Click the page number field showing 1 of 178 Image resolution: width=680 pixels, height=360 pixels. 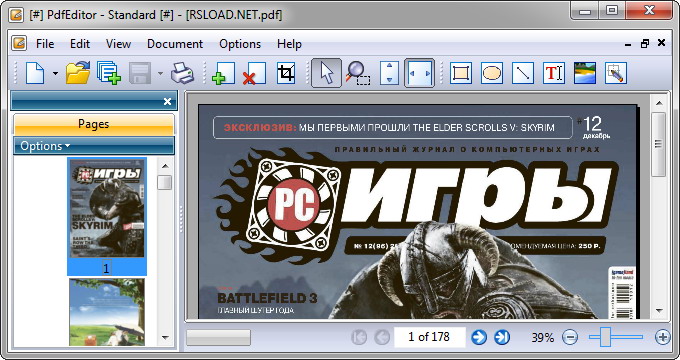429,337
